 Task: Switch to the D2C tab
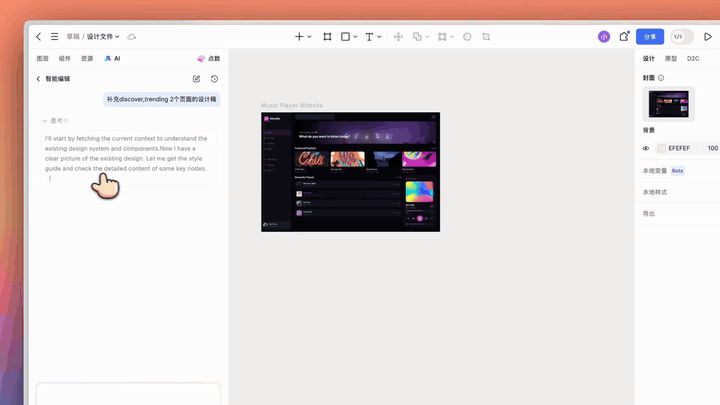pos(693,58)
